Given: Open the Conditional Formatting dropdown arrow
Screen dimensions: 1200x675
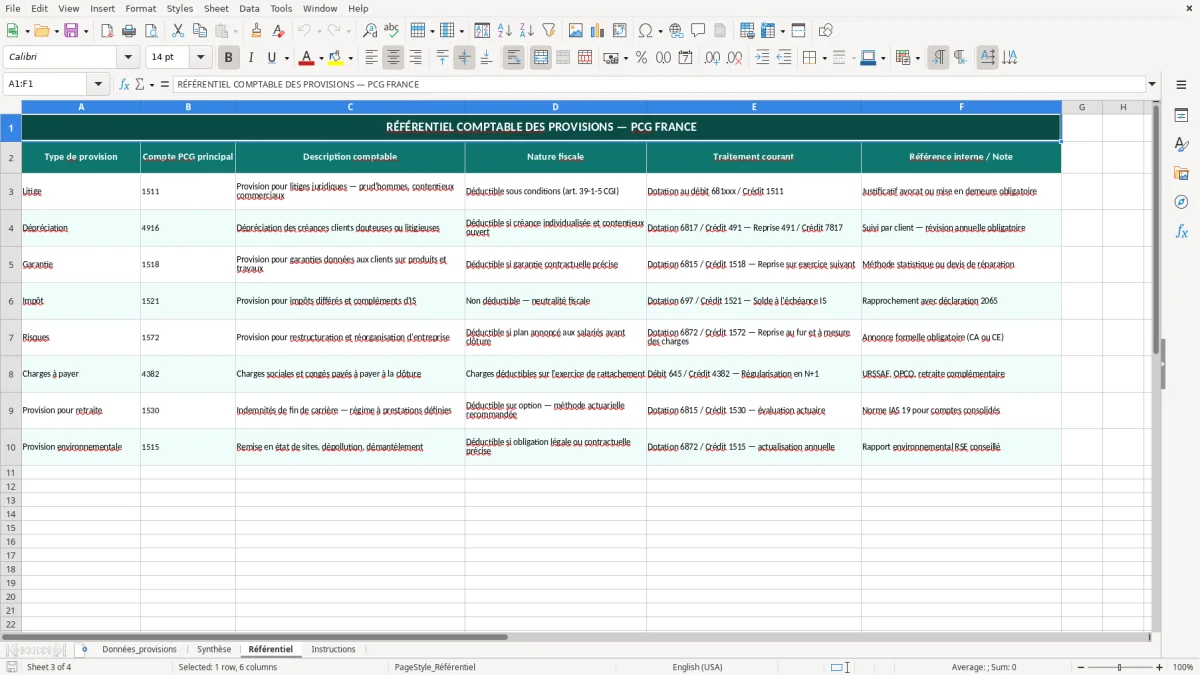Looking at the screenshot, I should [917, 58].
